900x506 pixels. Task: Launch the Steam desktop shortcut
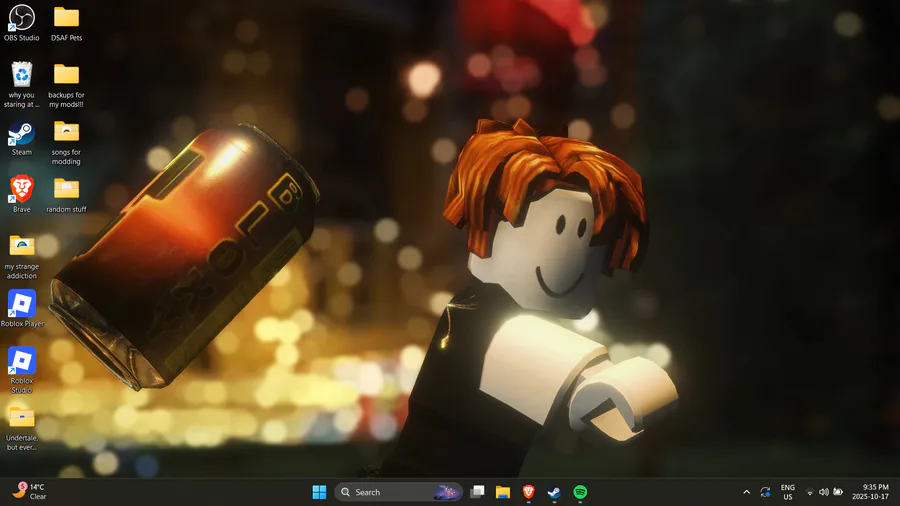click(22, 138)
